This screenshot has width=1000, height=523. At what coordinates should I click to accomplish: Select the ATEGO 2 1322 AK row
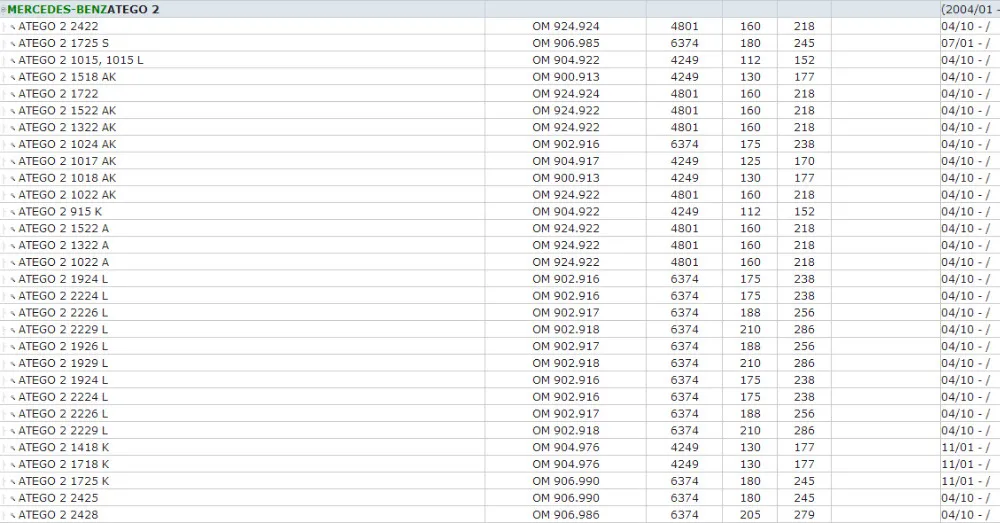tap(500, 128)
